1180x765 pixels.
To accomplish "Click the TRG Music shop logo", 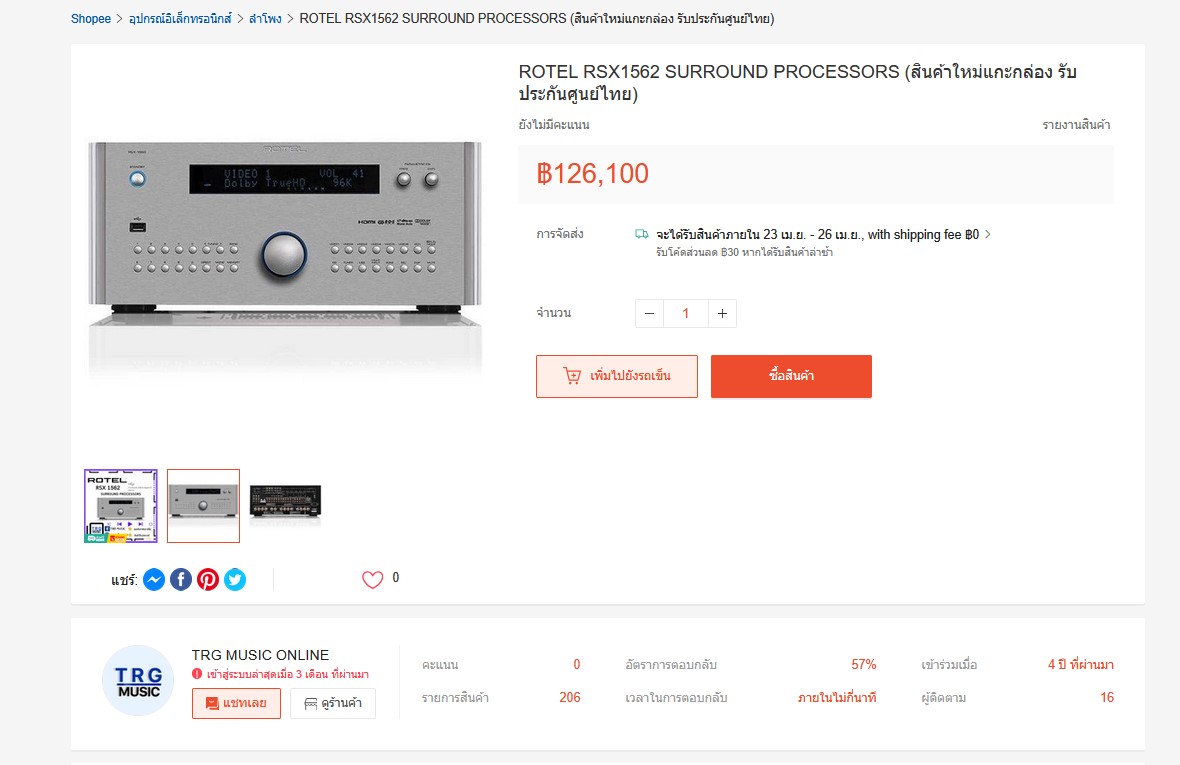I will pyautogui.click(x=138, y=681).
